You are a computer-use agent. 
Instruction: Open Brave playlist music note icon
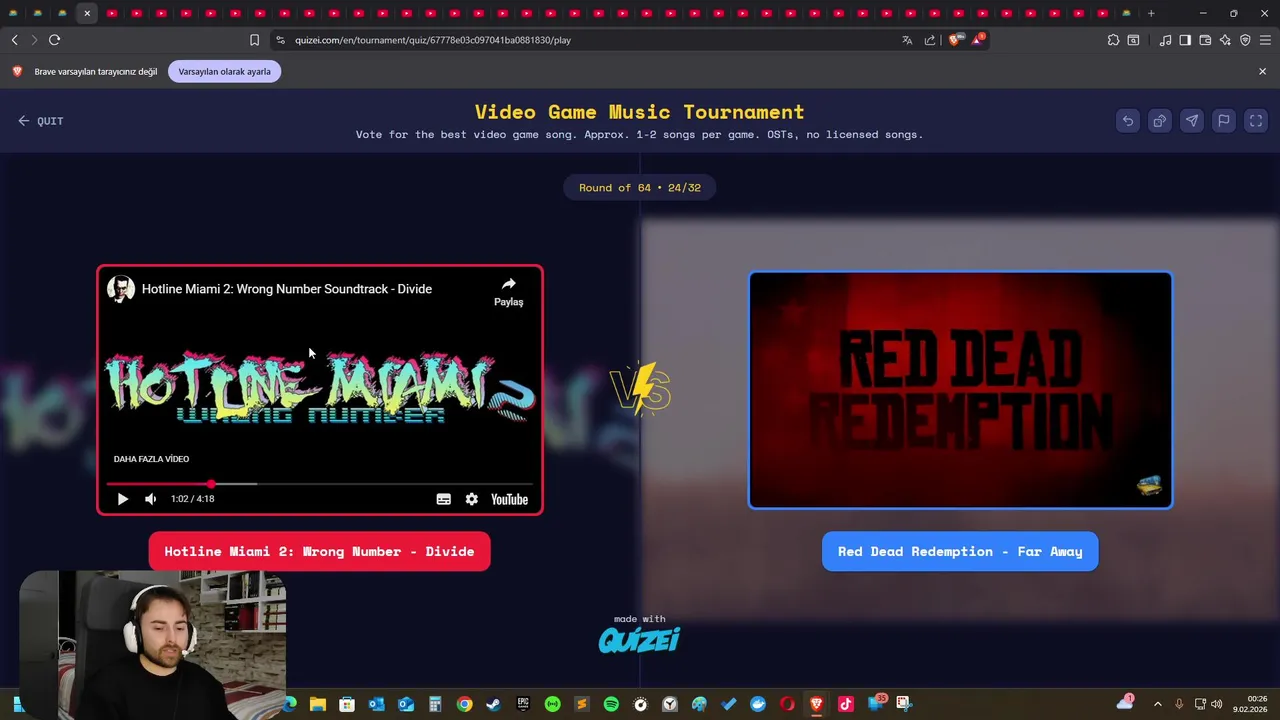pos(1165,40)
